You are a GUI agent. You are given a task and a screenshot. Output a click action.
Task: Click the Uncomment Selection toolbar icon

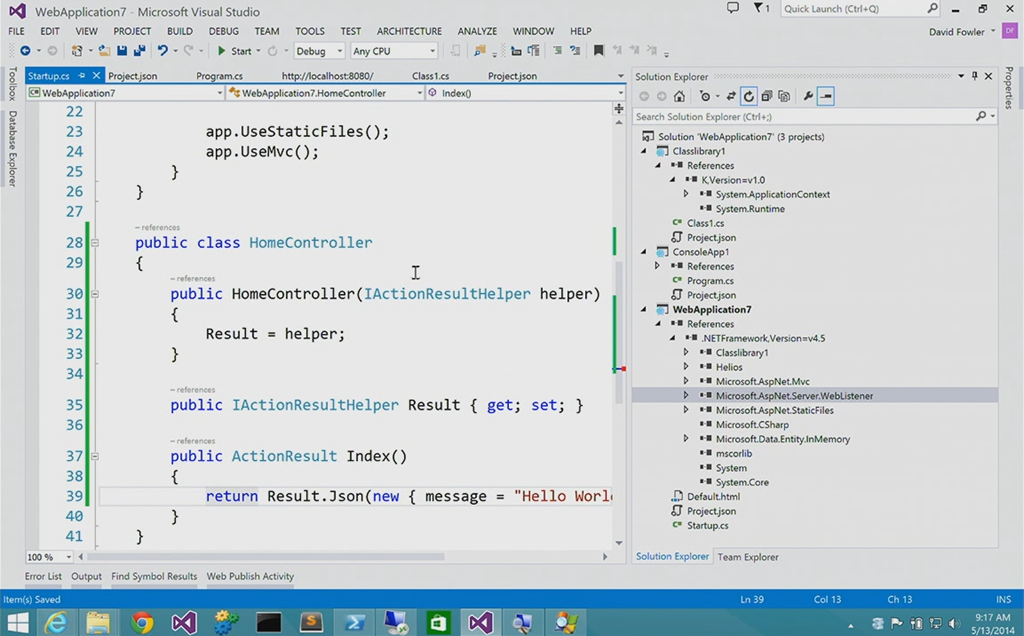[x=575, y=51]
